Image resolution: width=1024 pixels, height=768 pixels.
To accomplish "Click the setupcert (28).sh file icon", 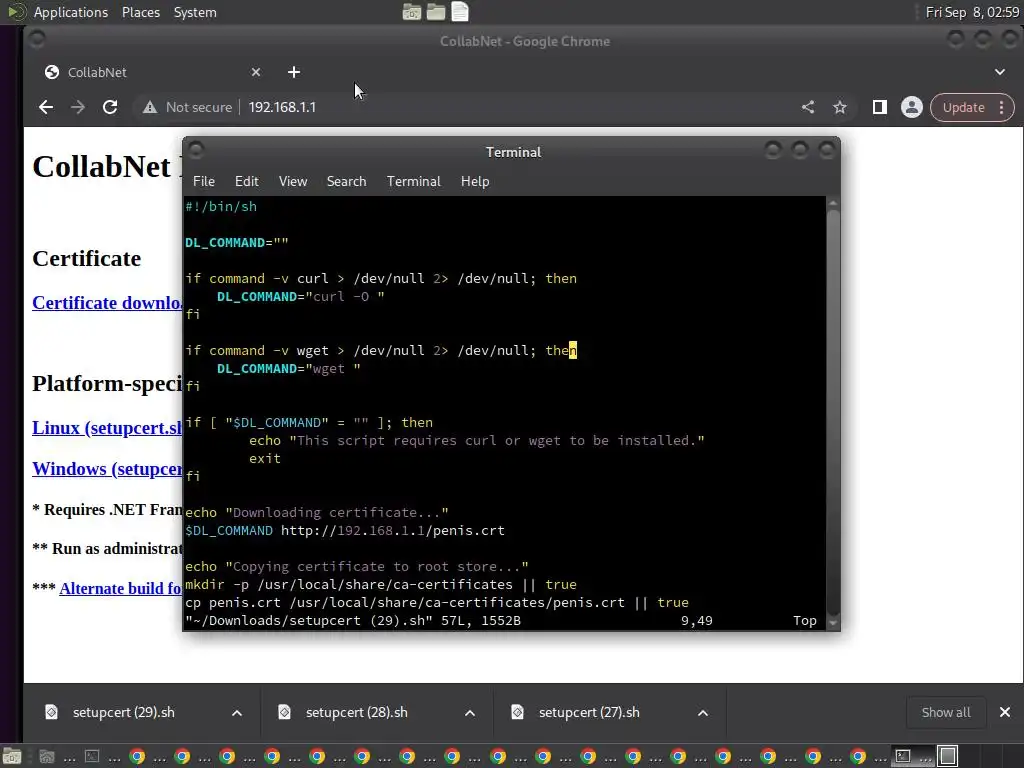I will point(285,712).
